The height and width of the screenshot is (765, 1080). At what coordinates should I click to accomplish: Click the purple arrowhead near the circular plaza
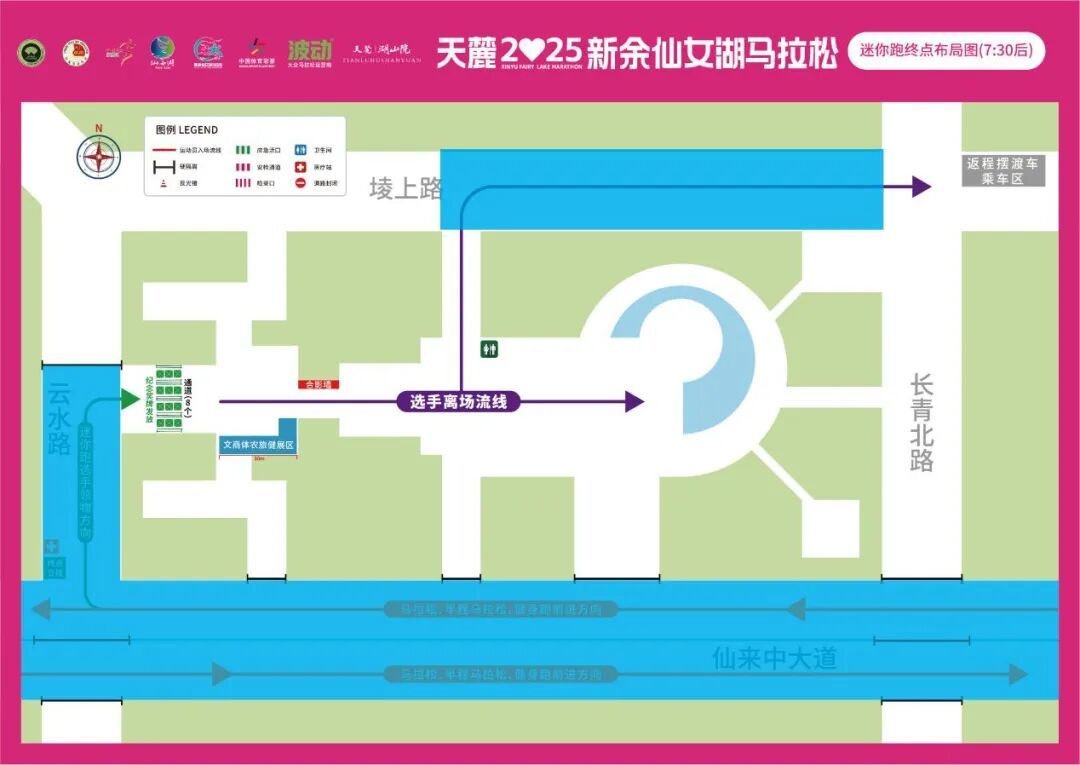tap(634, 401)
